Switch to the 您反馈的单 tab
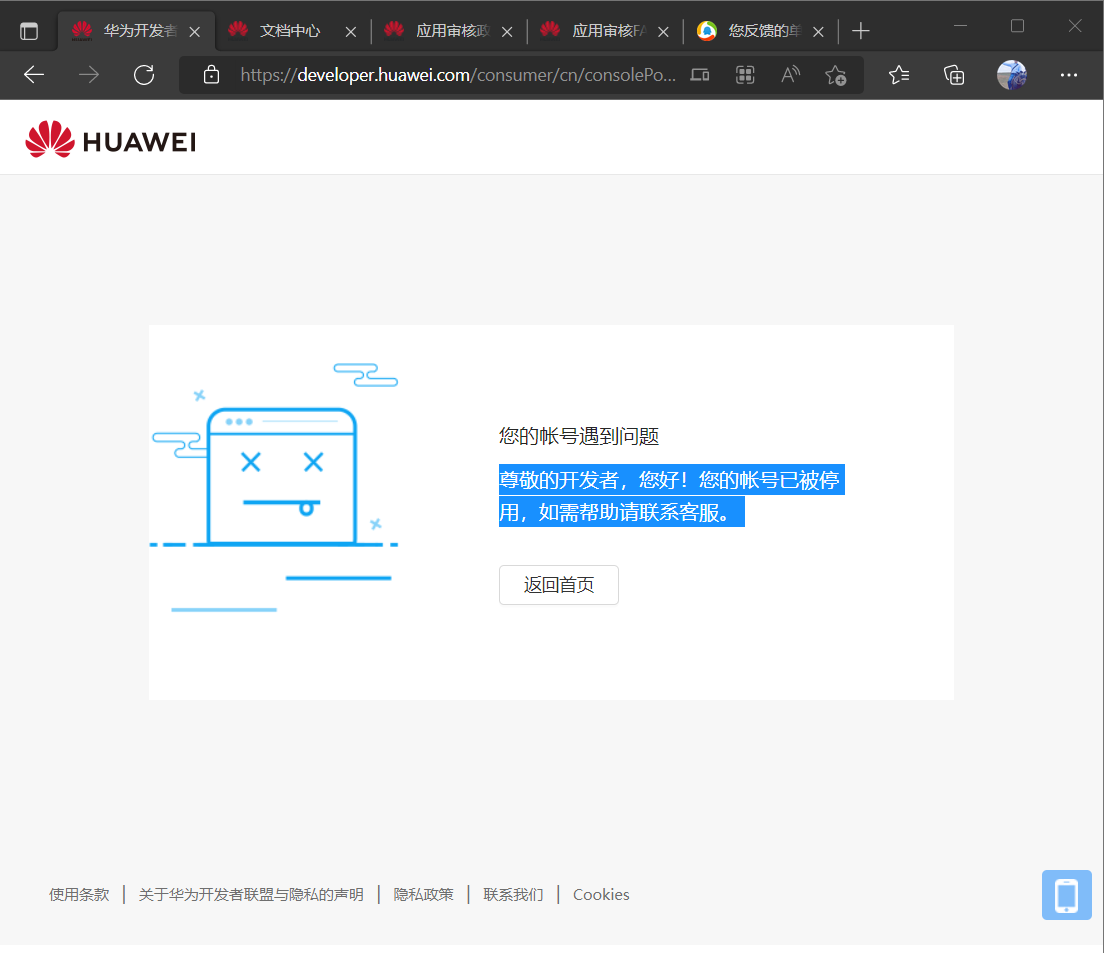This screenshot has height=953, width=1104. click(763, 31)
